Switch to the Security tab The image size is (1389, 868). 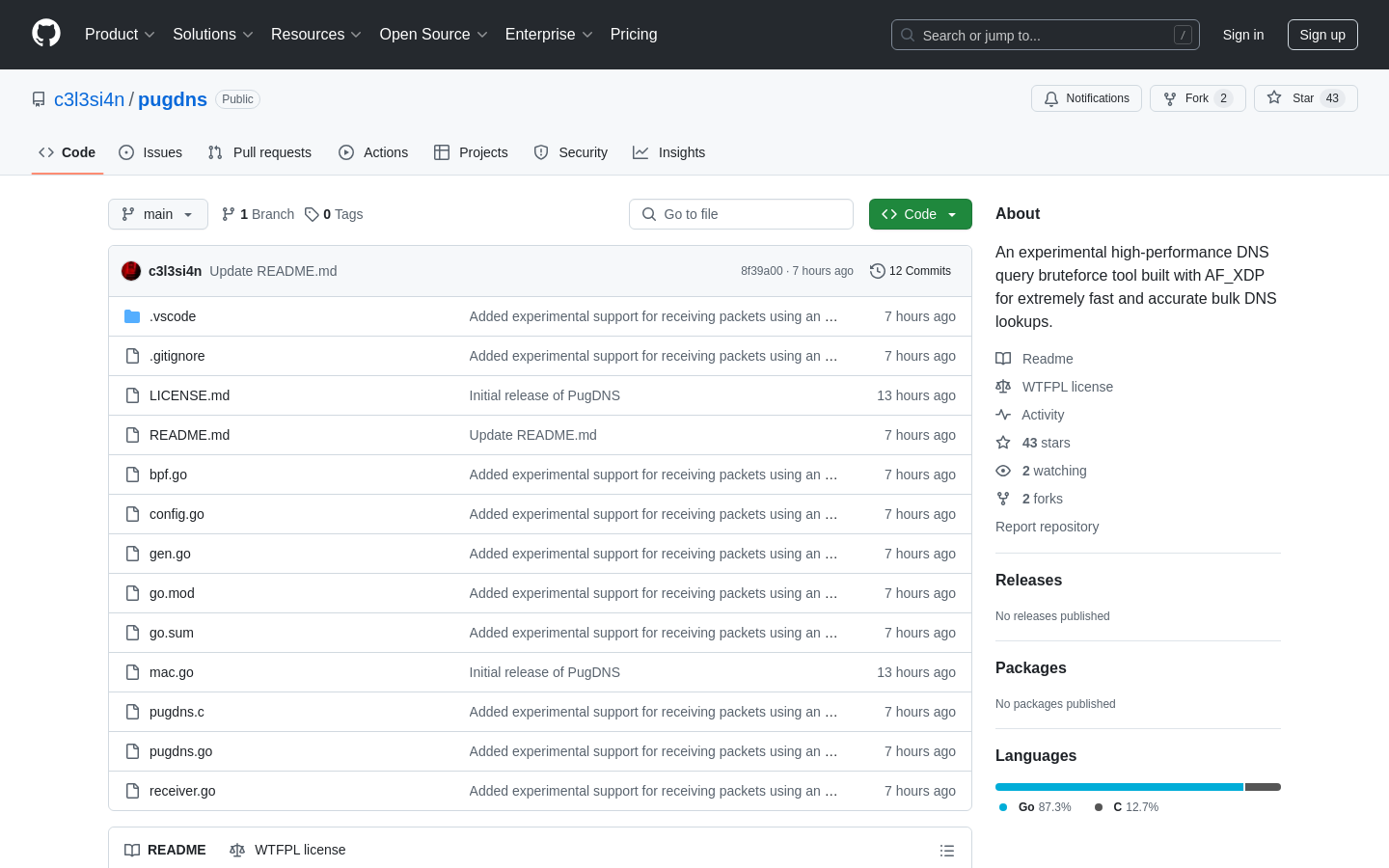[571, 152]
